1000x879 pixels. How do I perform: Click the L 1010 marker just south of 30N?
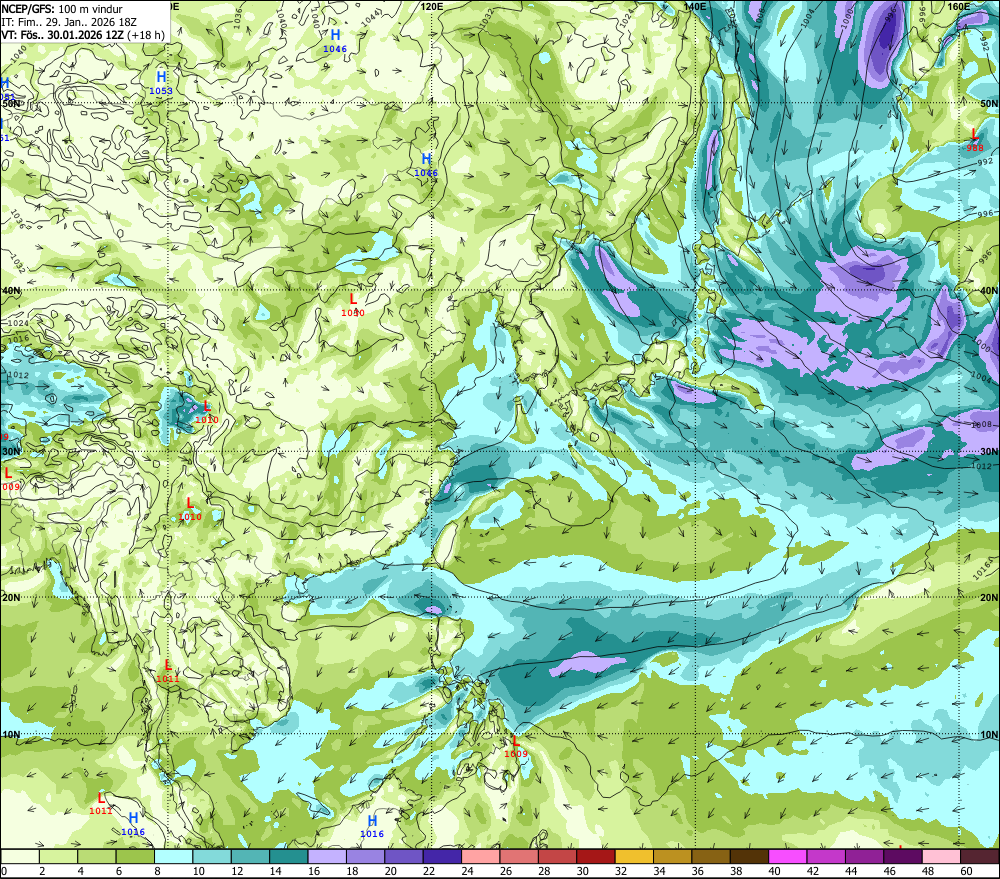point(189,509)
